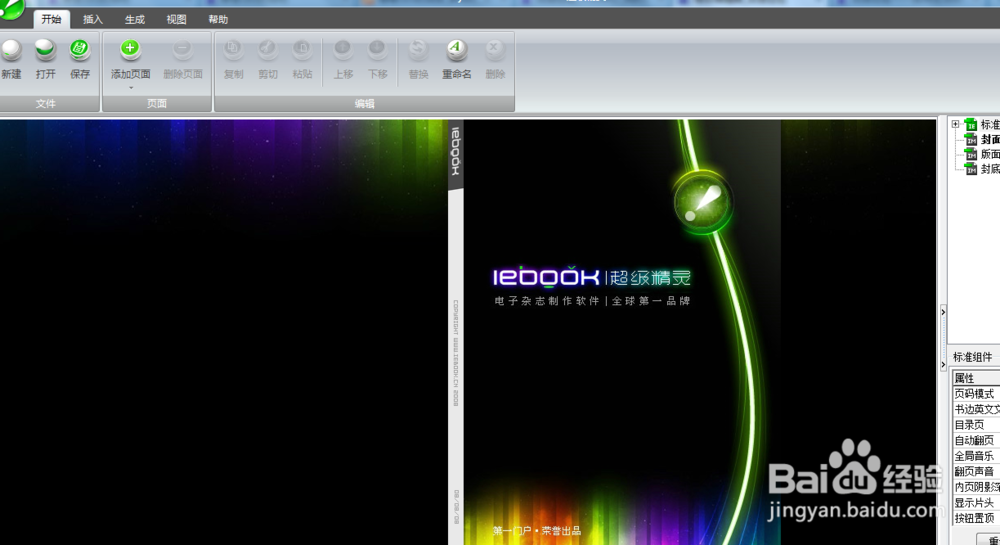Select the 版面 page in the tree
Image resolution: width=1000 pixels, height=545 pixels.
pyautogui.click(x=990, y=154)
